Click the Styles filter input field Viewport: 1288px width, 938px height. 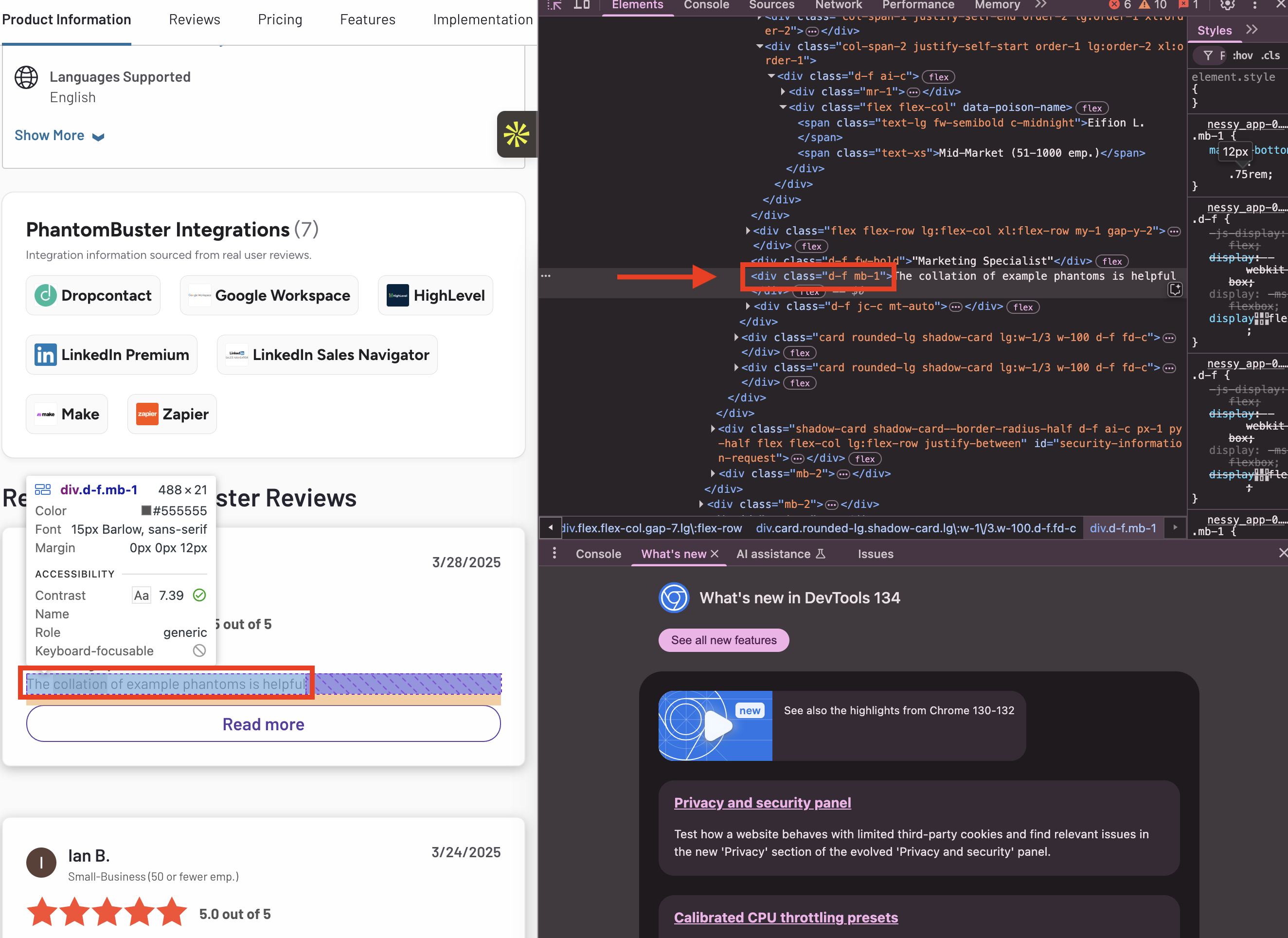tap(1223, 55)
